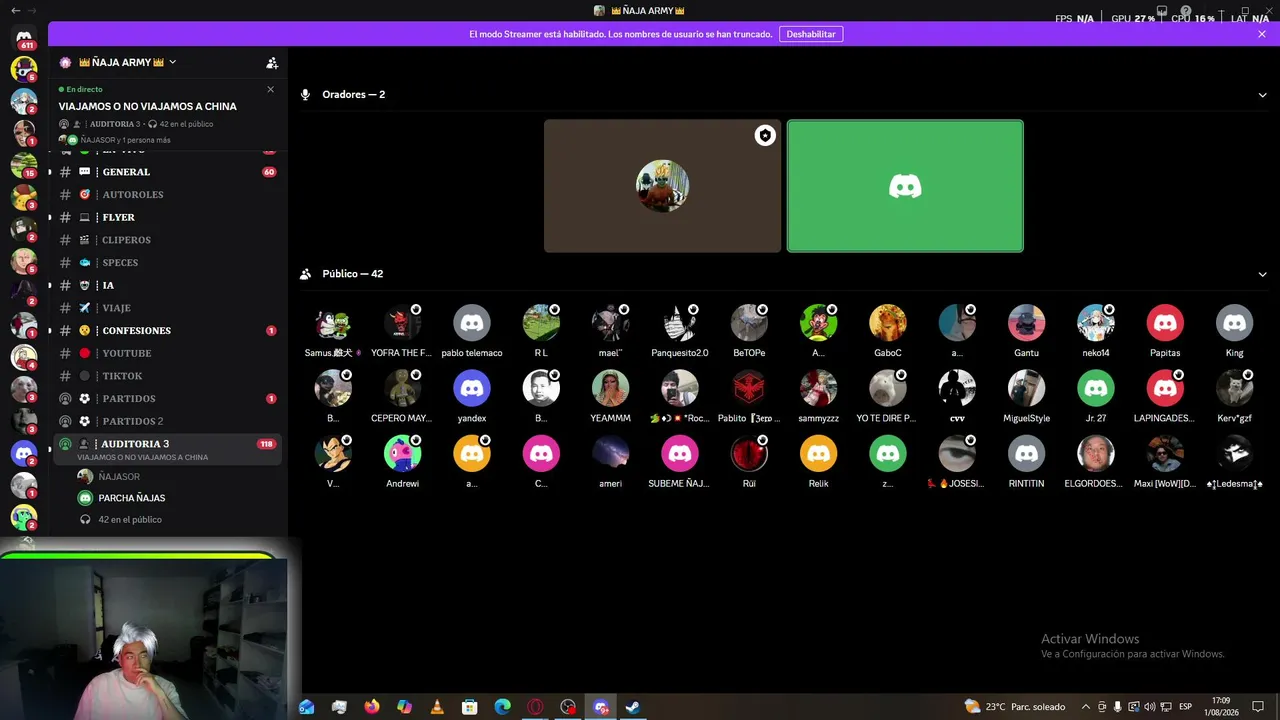Image resolution: width=1280 pixels, height=720 pixels.
Task: Show hidden system tray icons
Action: click(1086, 707)
